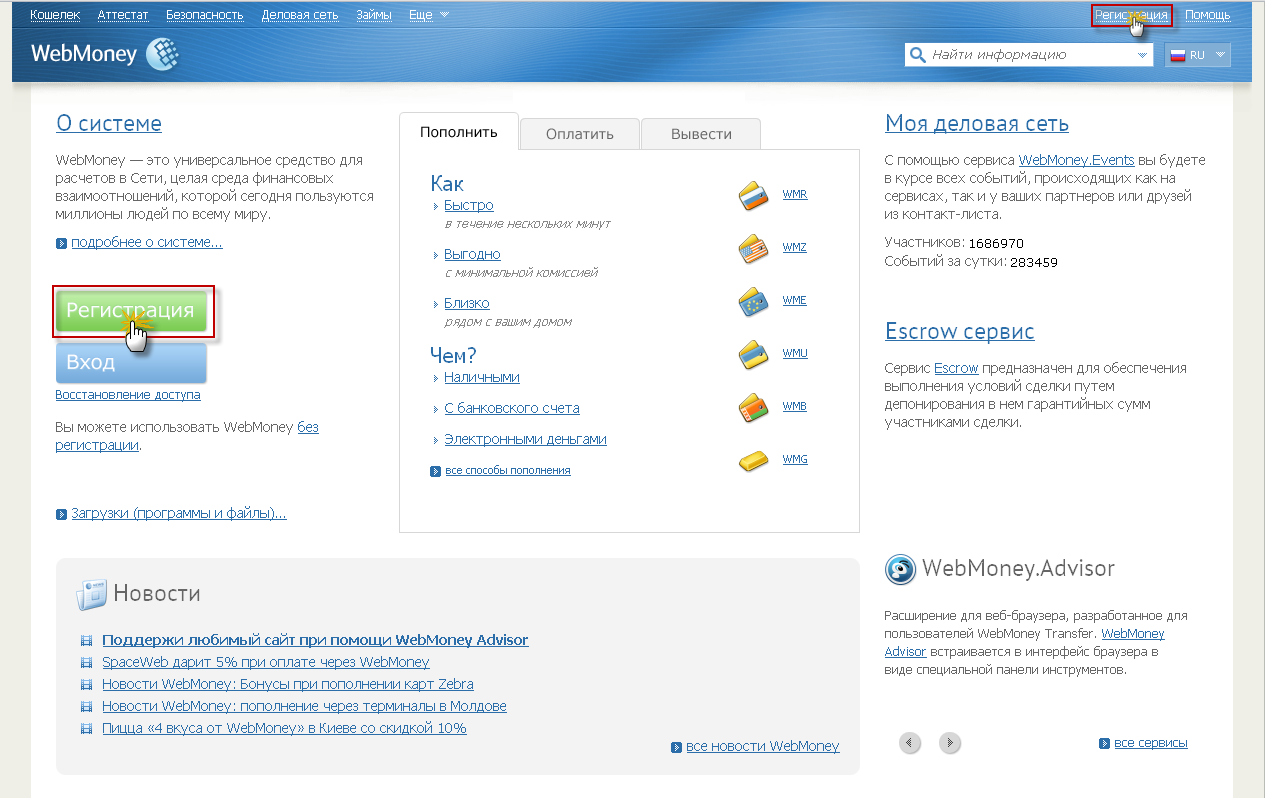This screenshot has width=1265, height=798.
Task: Click Регистрация link in top bar
Action: coord(1131,15)
